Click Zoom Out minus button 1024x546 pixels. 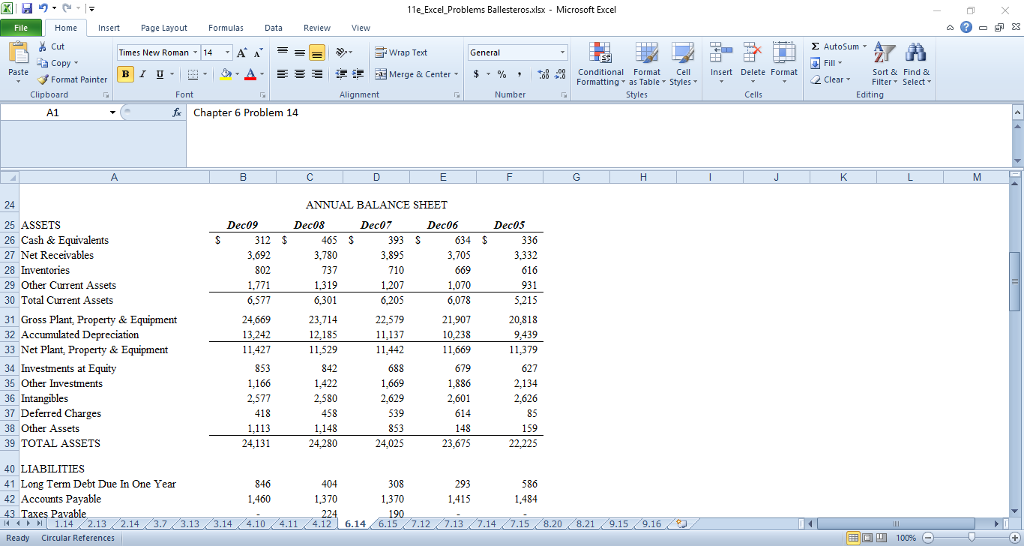click(x=928, y=538)
